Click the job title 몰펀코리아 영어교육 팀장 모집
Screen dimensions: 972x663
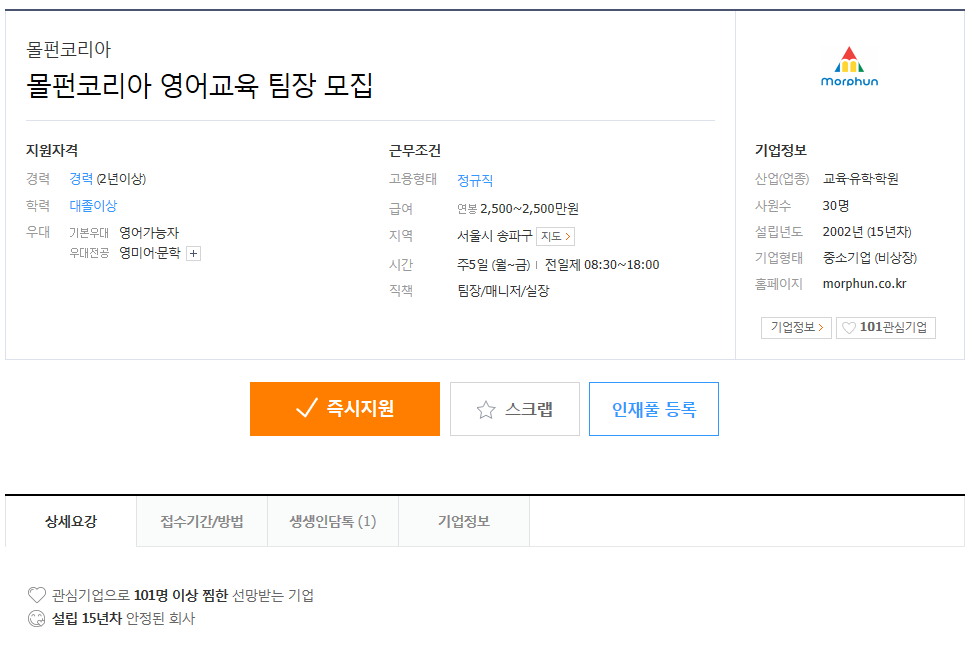click(200, 86)
